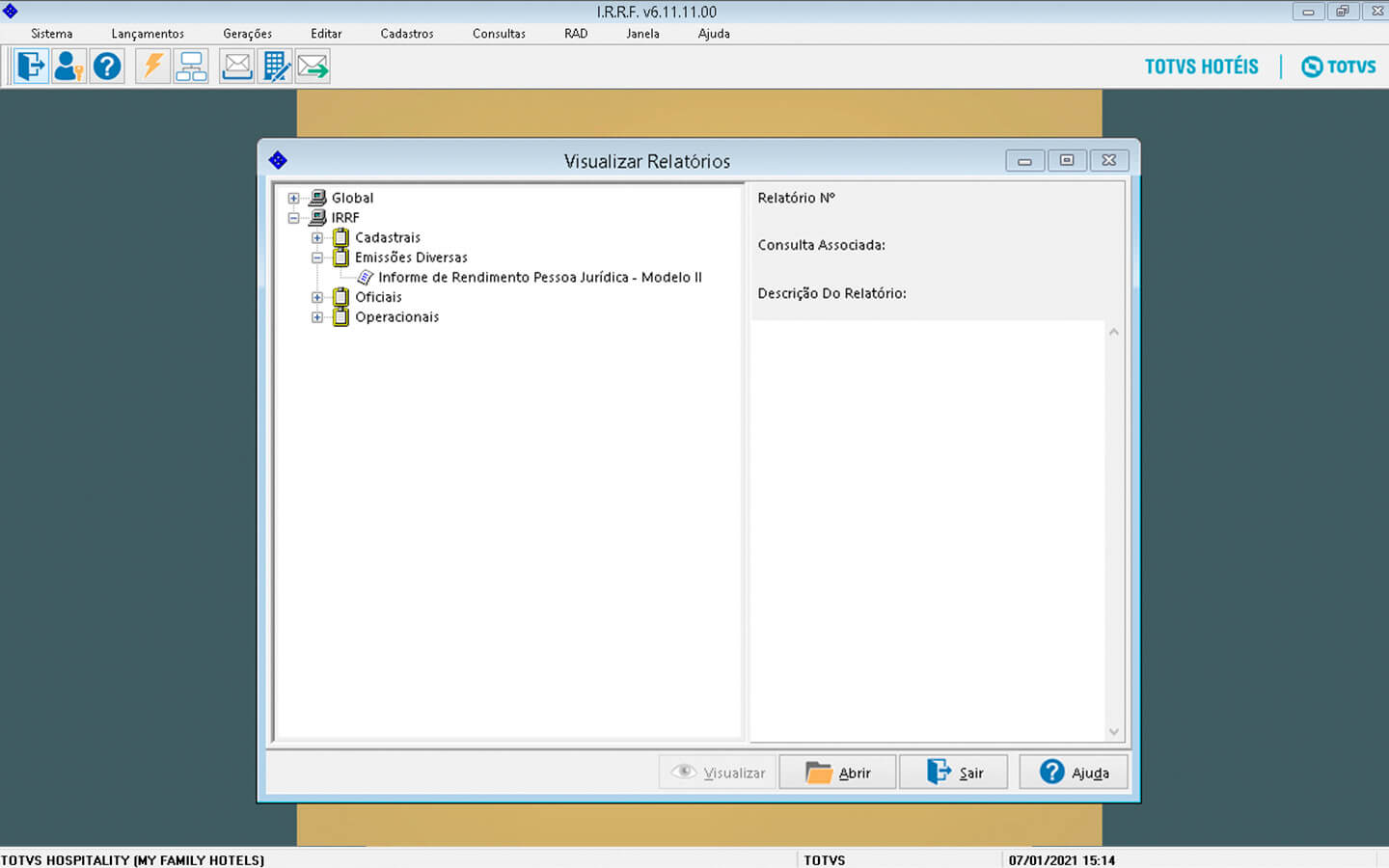Click the orange lightning bolt icon
Screen dimensions: 1389x868
[x=152, y=67]
